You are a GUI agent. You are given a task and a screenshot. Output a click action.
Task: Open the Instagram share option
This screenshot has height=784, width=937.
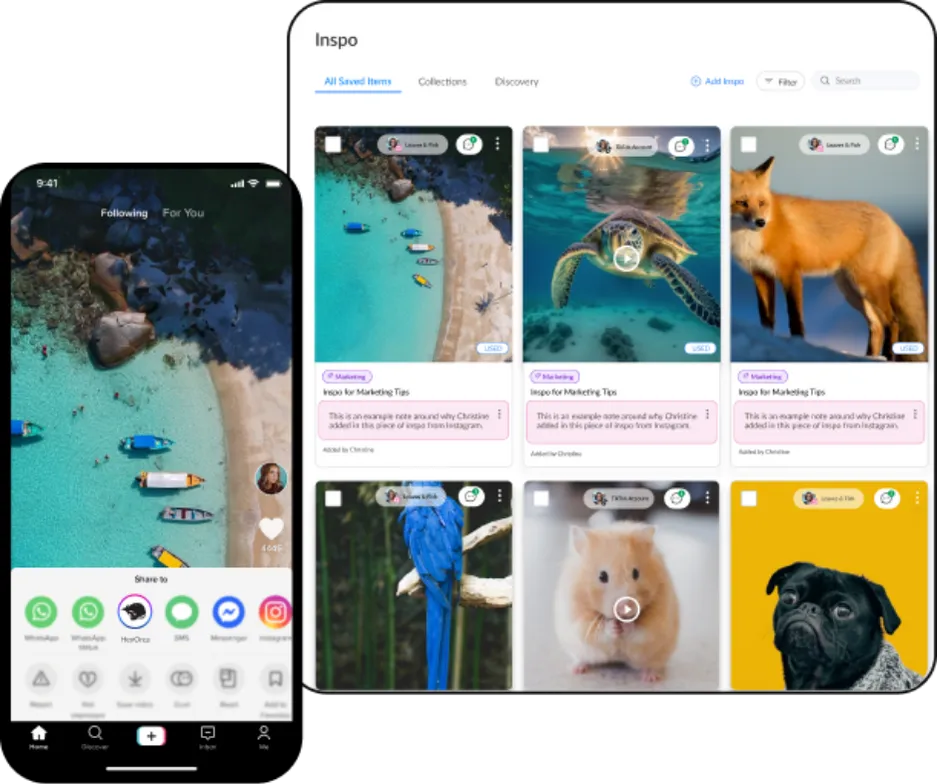[x=275, y=612]
